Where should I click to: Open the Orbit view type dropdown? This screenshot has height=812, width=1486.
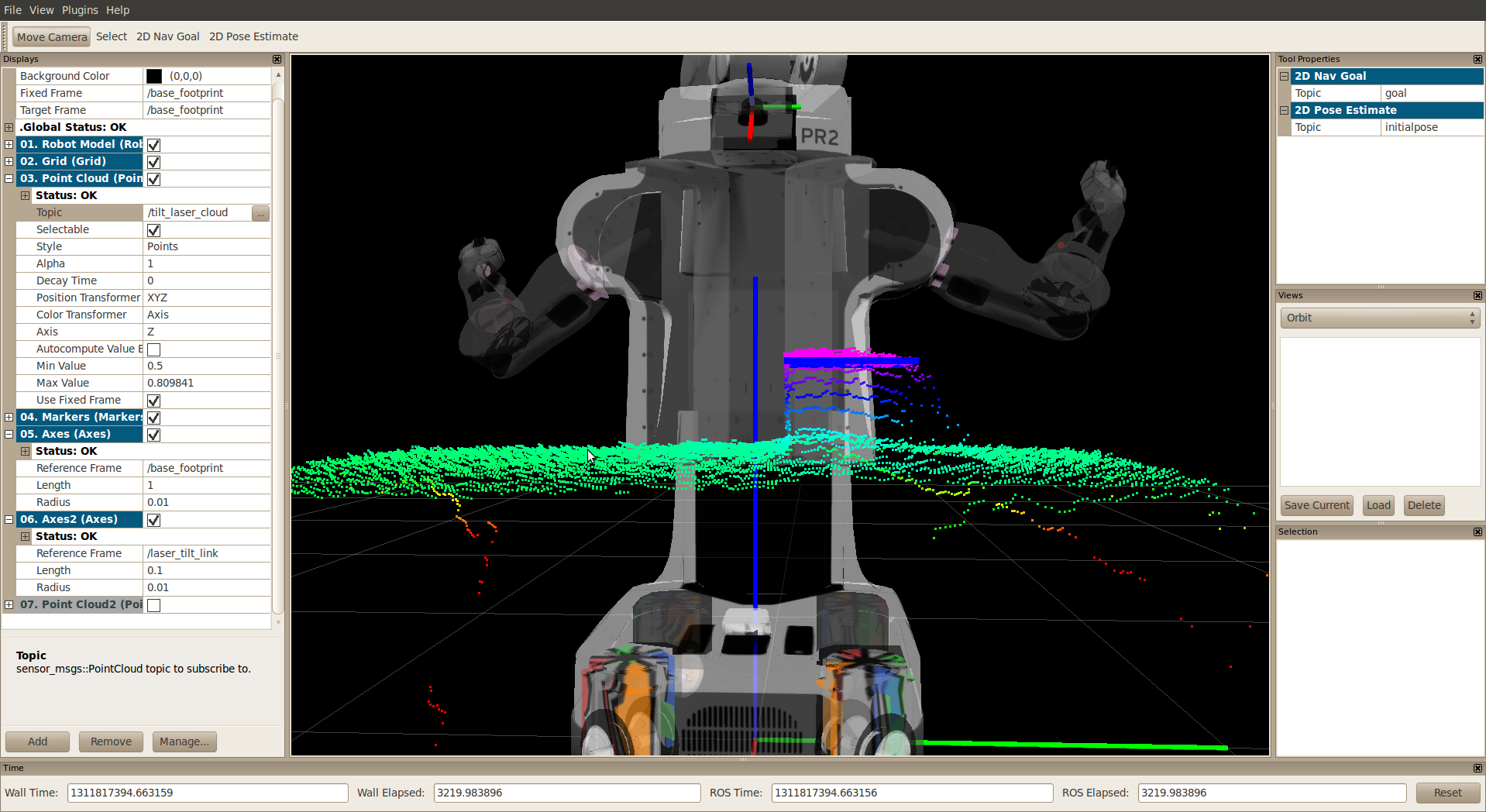pyautogui.click(x=1380, y=318)
